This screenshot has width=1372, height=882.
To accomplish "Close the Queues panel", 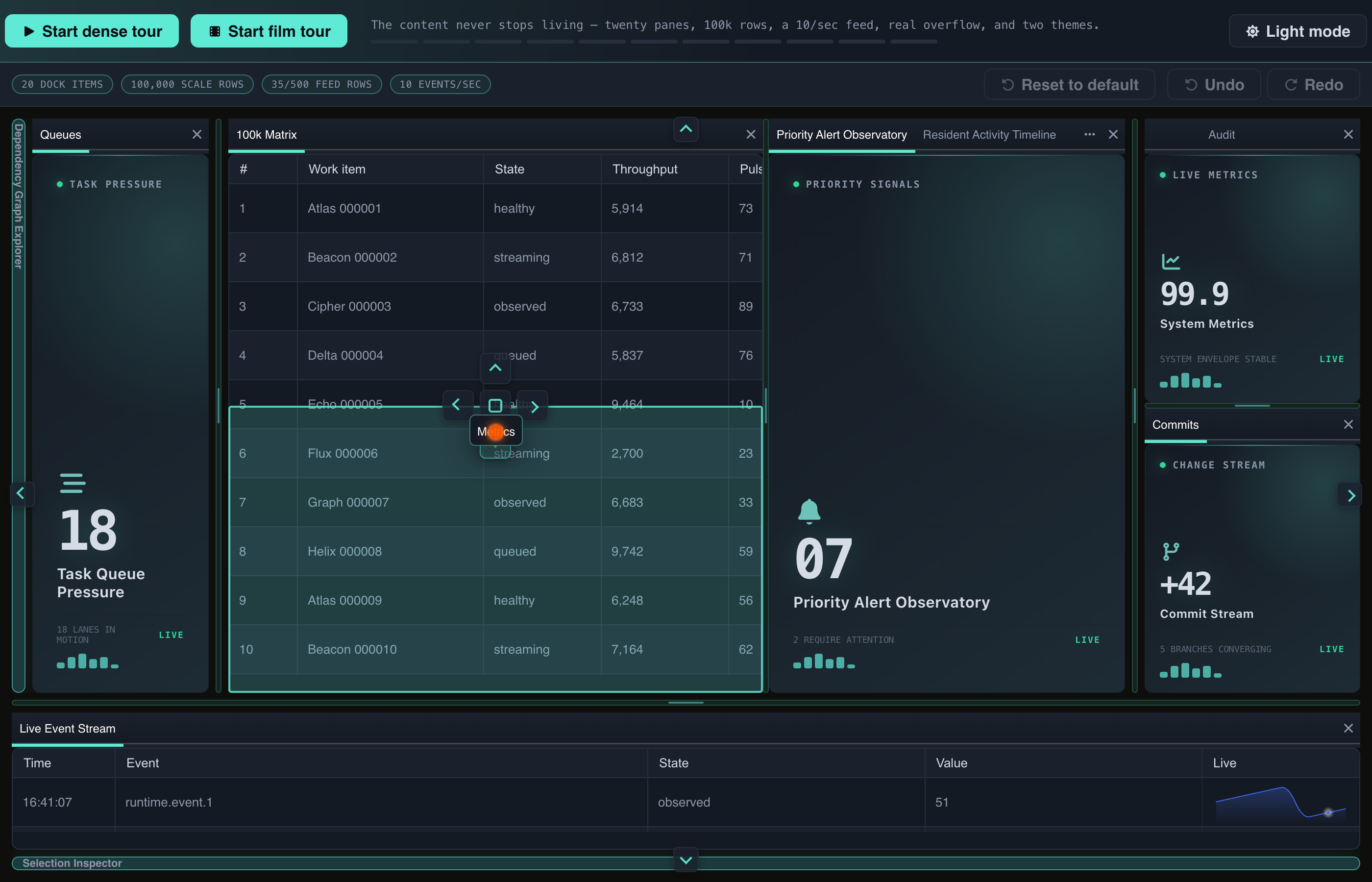I will pyautogui.click(x=197, y=135).
